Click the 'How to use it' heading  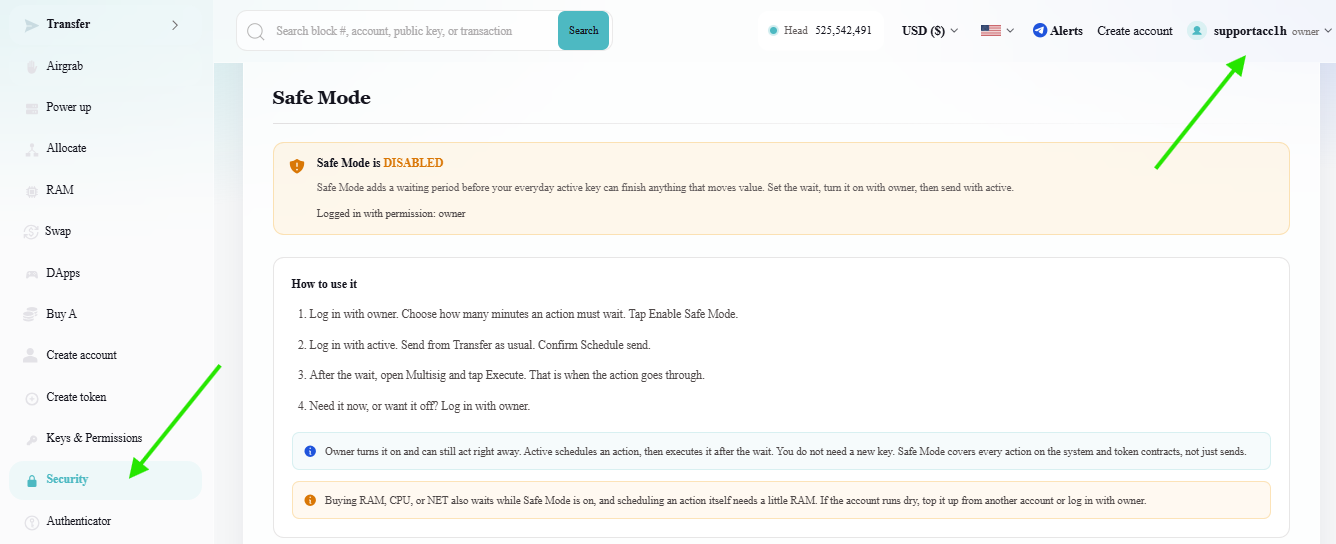coord(324,284)
